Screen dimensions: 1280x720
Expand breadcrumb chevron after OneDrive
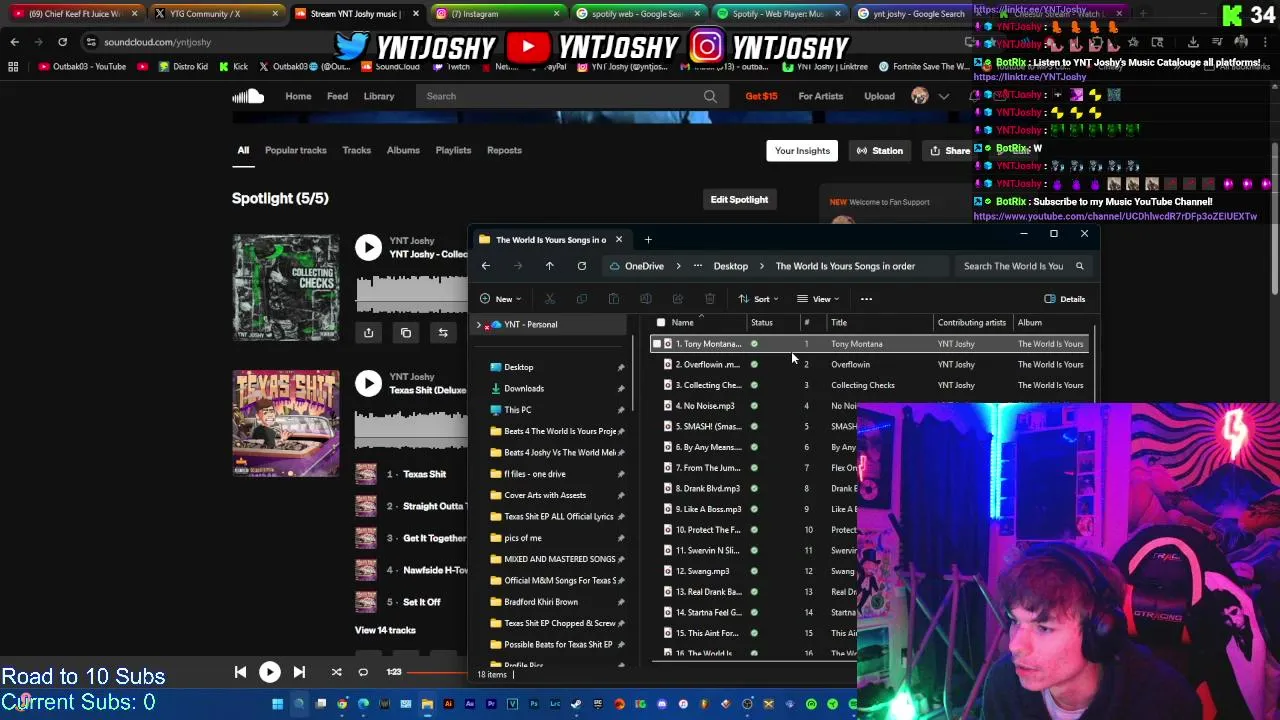pos(677,266)
